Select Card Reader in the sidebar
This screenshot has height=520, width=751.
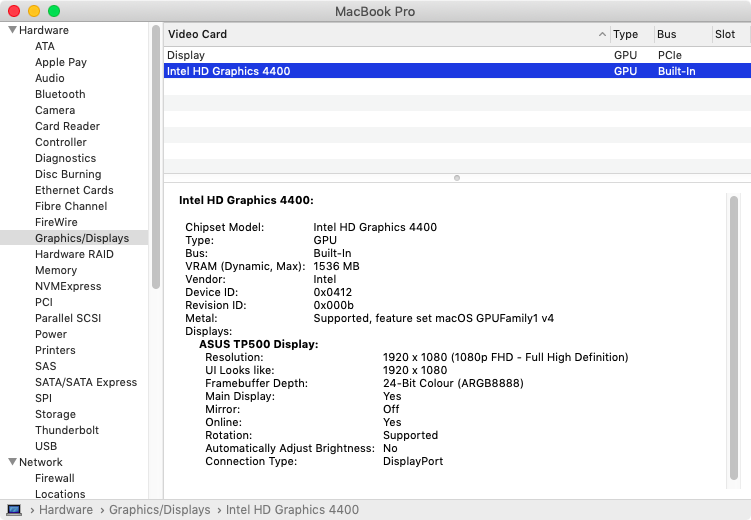(x=67, y=126)
